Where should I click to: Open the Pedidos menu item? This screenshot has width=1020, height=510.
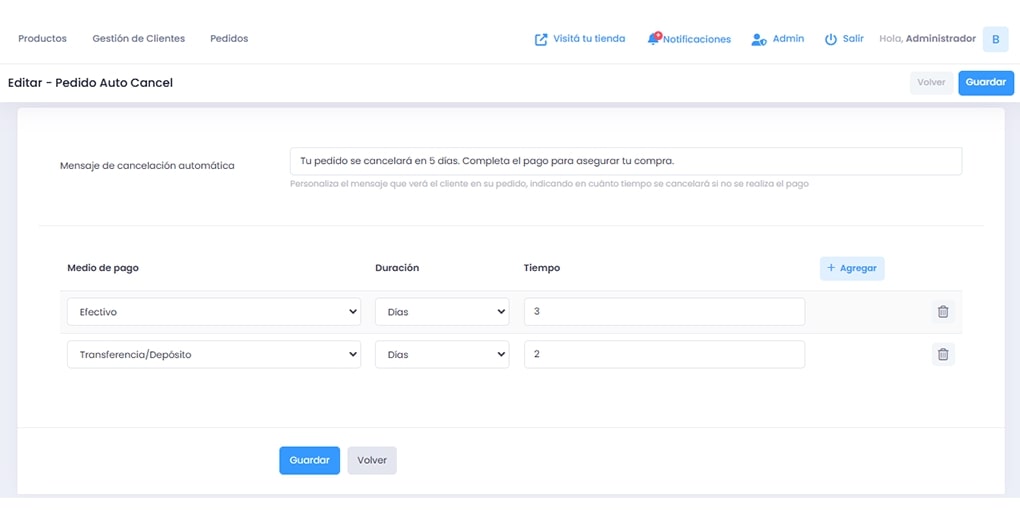coord(229,39)
